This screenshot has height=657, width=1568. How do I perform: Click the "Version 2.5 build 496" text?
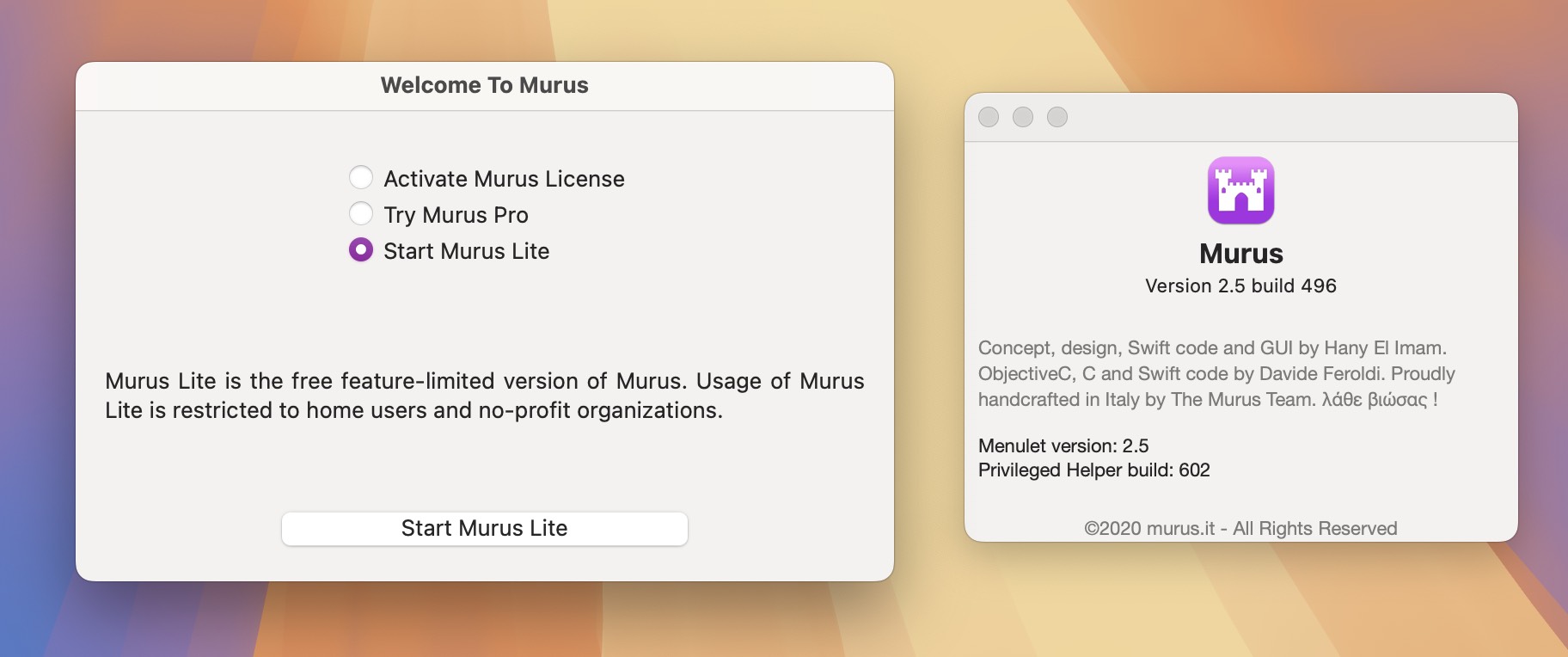click(x=1240, y=286)
